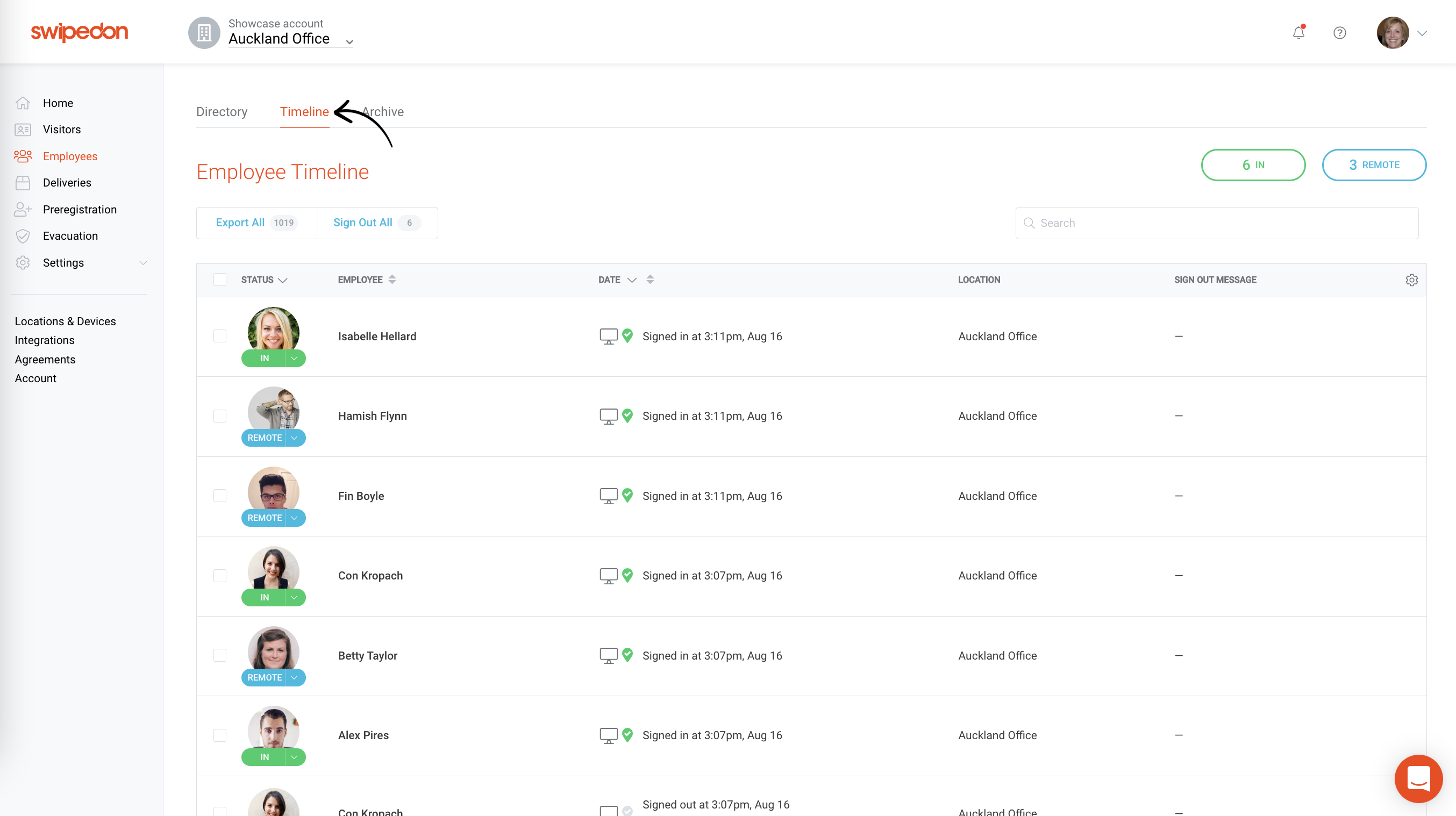Open Evacuation in the sidebar
The image size is (1456, 816).
[x=70, y=235]
